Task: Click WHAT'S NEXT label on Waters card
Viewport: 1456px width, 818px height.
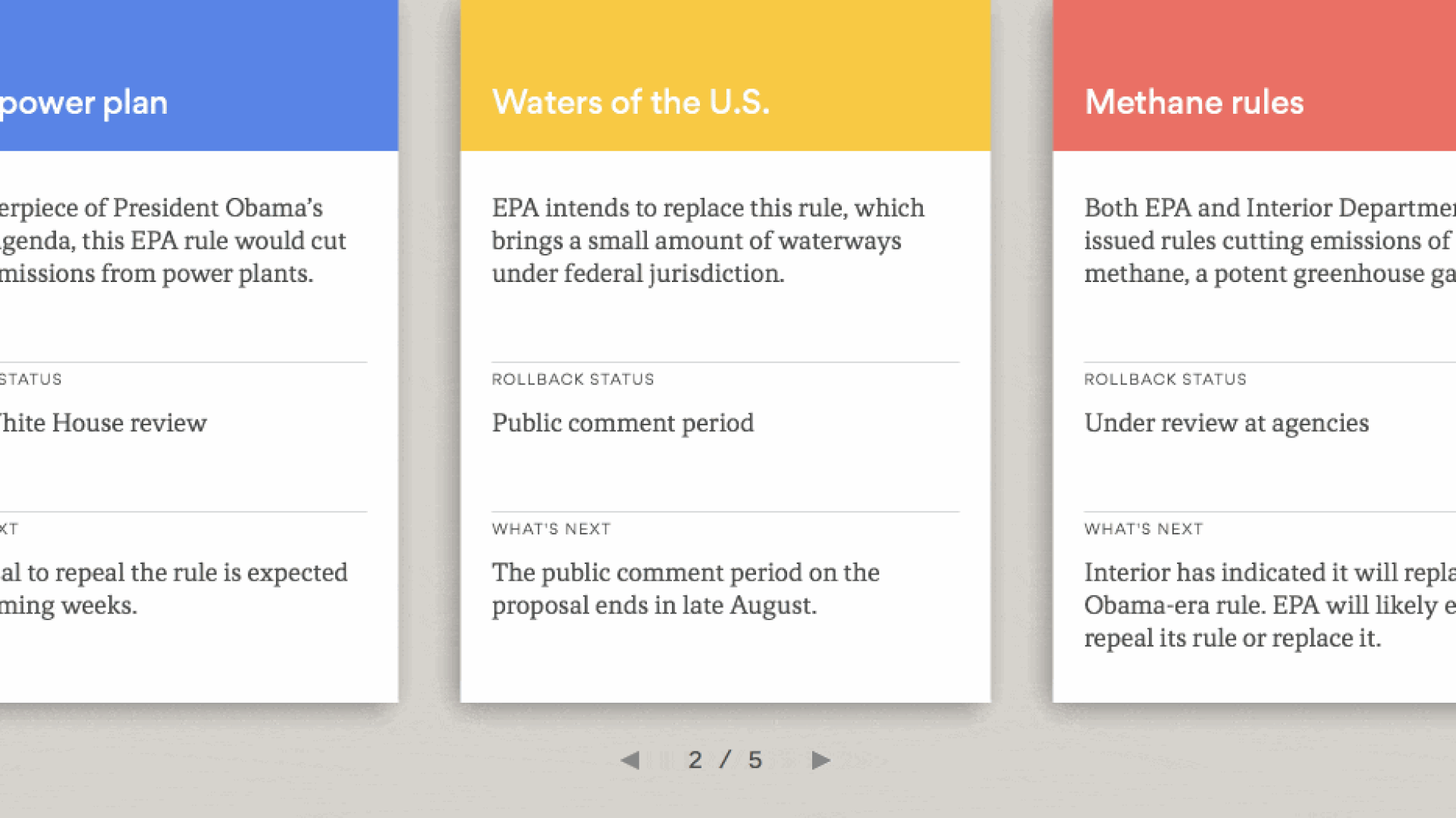Action: point(551,529)
